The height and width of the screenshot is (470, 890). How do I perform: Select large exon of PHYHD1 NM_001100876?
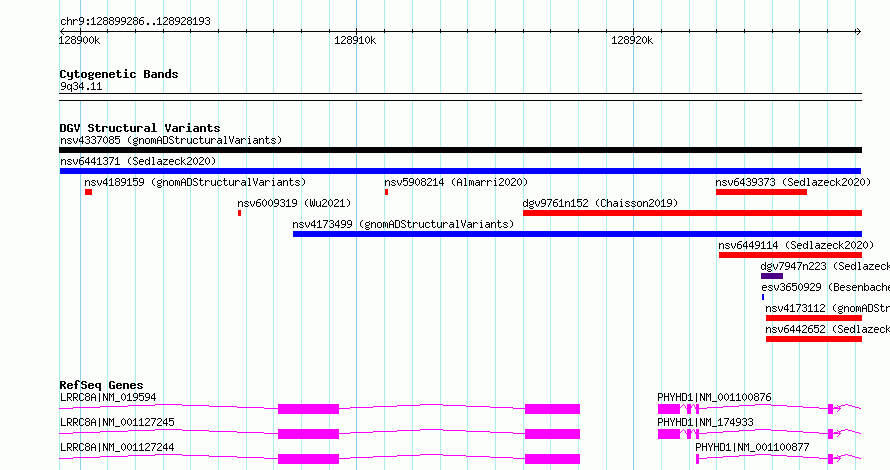pyautogui.click(x=669, y=409)
